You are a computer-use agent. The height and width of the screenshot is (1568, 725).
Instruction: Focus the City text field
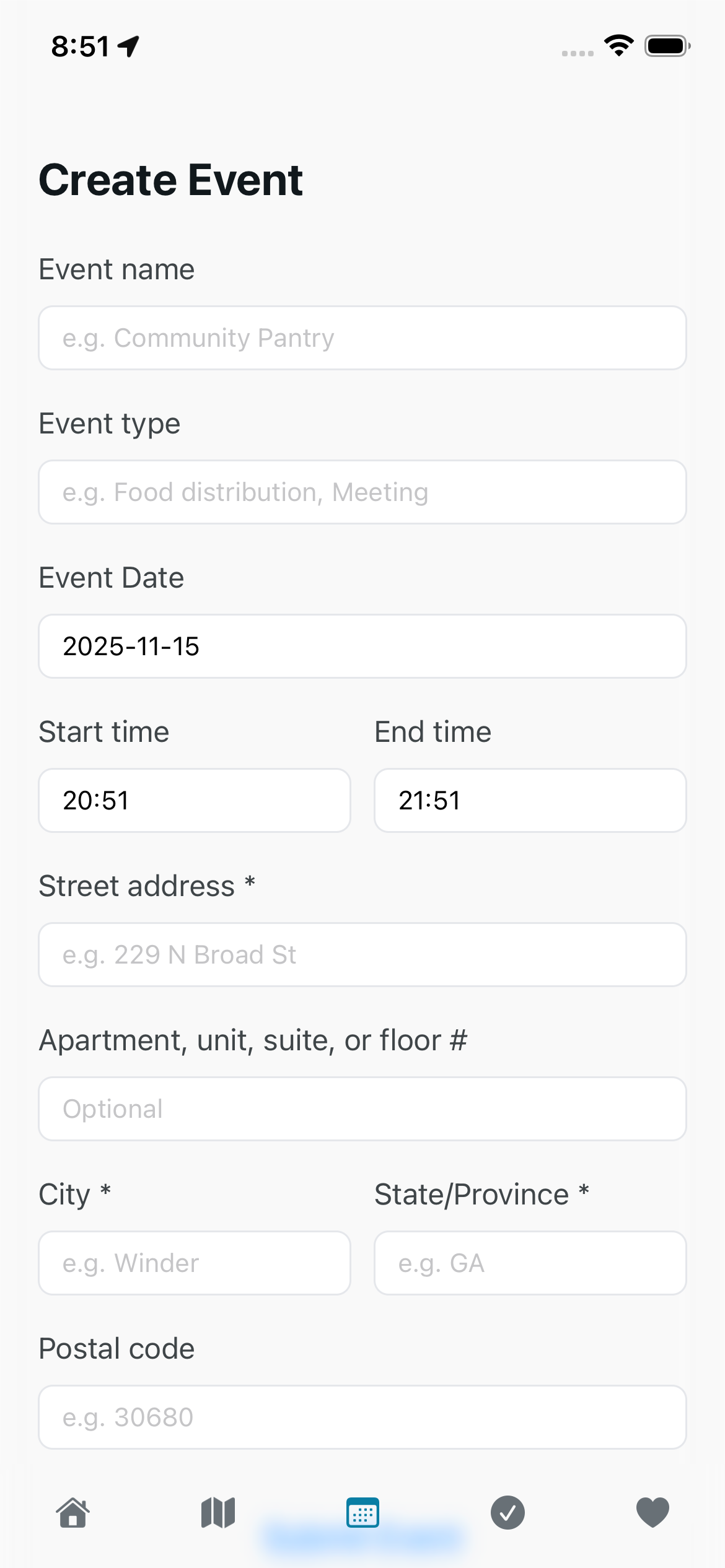point(195,1263)
